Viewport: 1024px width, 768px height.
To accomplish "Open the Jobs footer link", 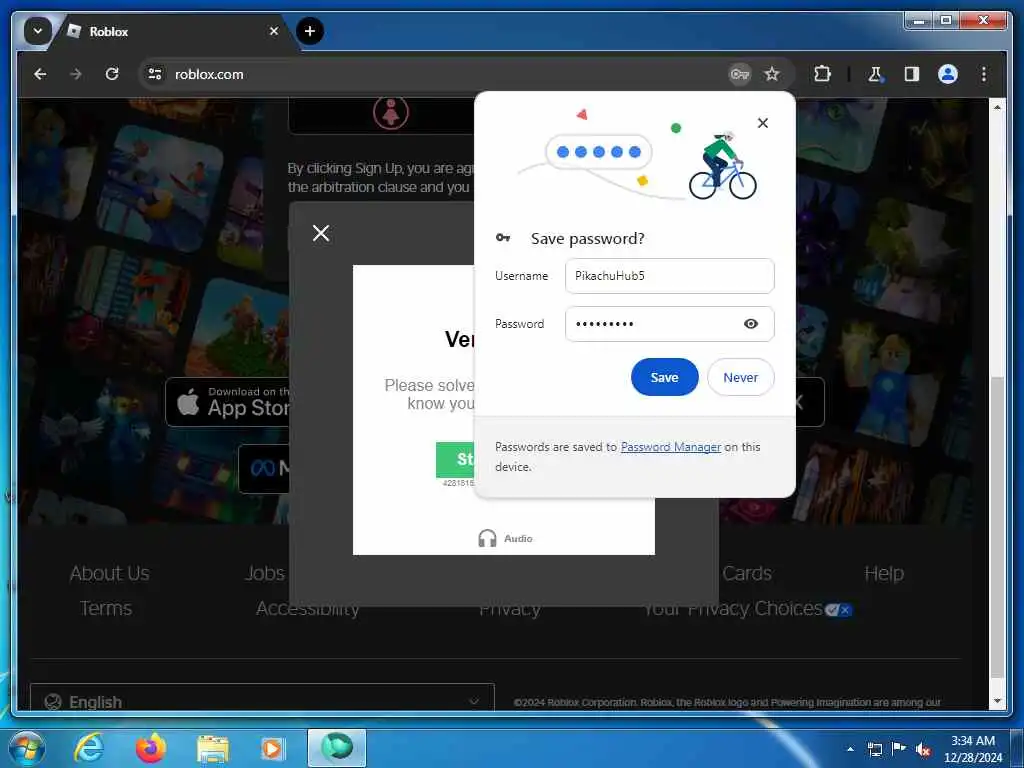I will (x=264, y=573).
